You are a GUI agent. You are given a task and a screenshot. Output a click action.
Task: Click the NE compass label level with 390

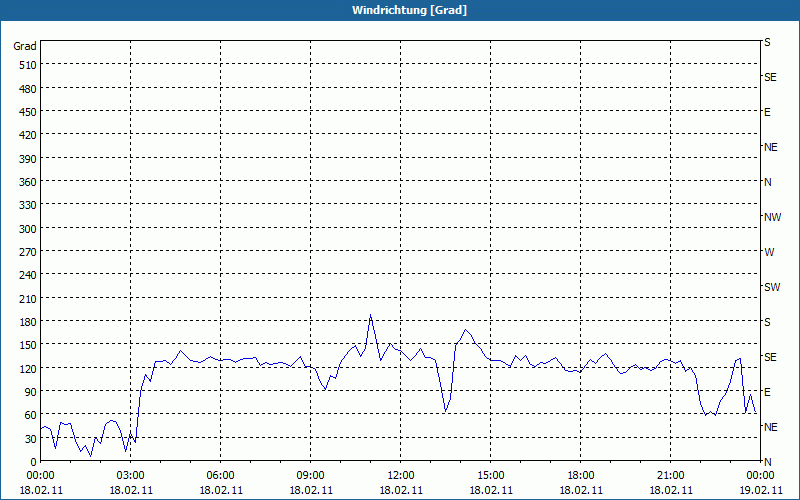[x=770, y=147]
